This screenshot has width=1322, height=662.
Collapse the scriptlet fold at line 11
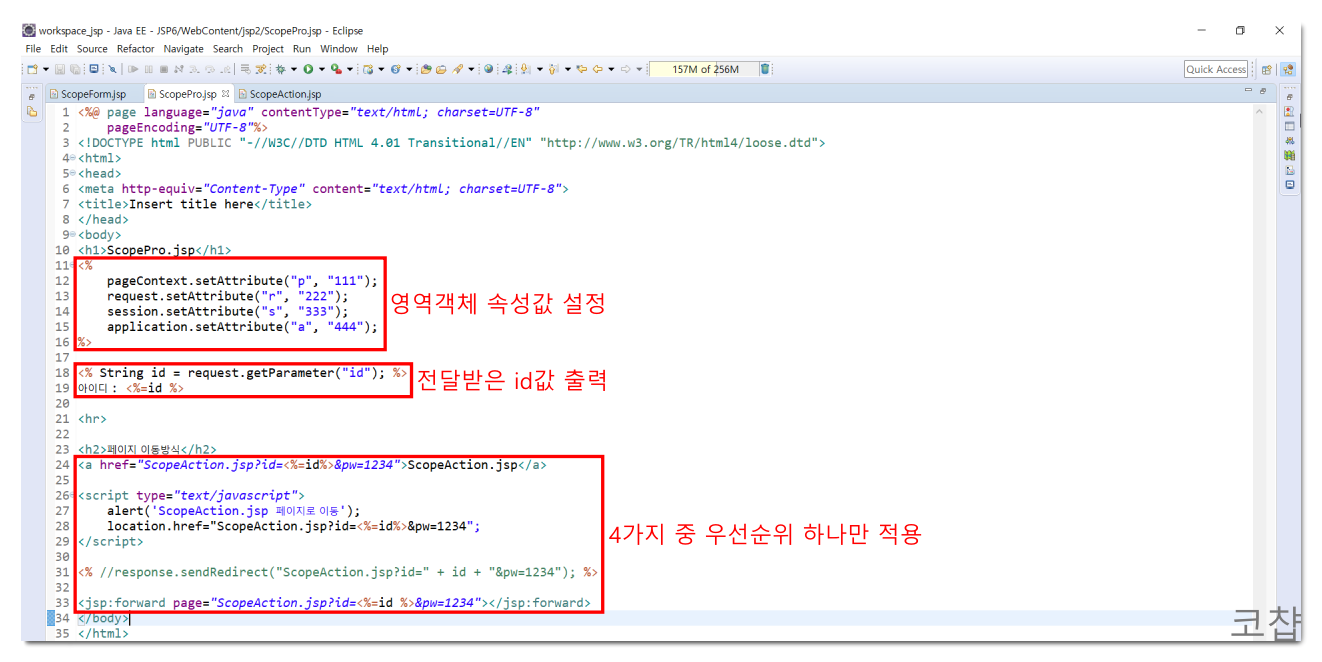click(73, 265)
